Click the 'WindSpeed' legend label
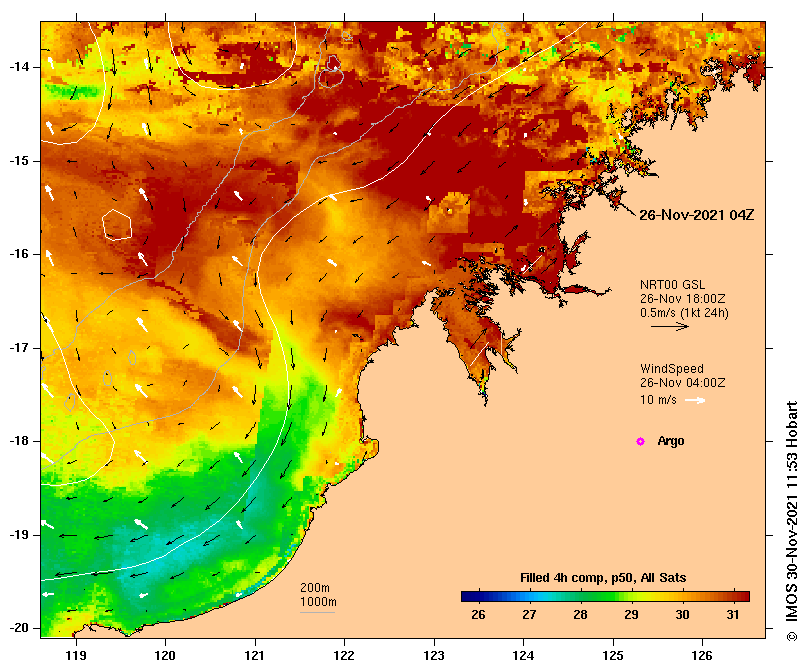809x672 pixels. tap(672, 369)
